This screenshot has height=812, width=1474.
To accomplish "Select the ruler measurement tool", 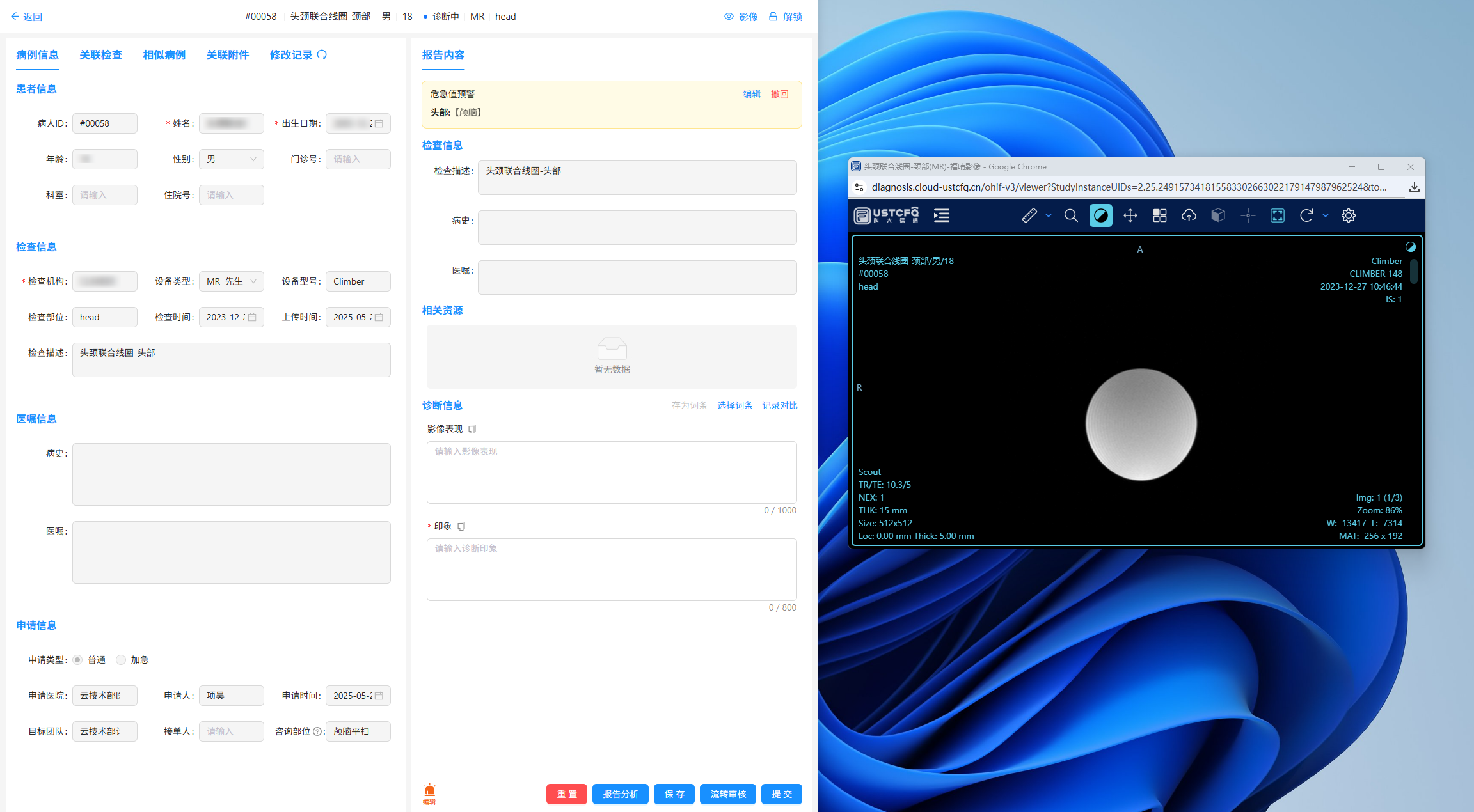I will pos(1029,215).
